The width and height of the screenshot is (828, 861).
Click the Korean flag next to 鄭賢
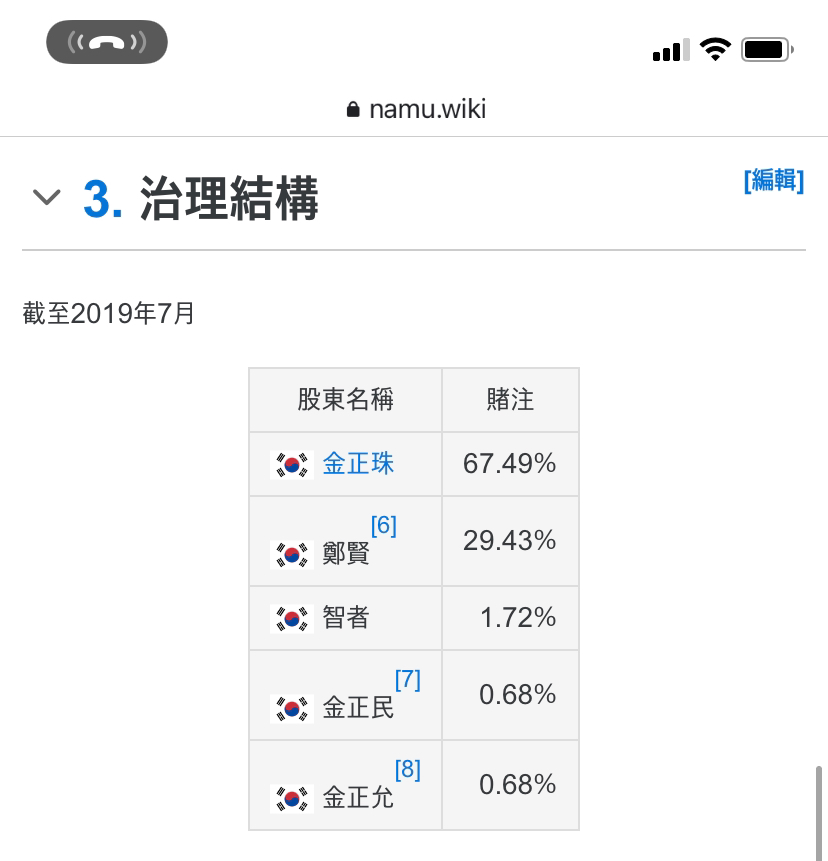tap(292, 555)
